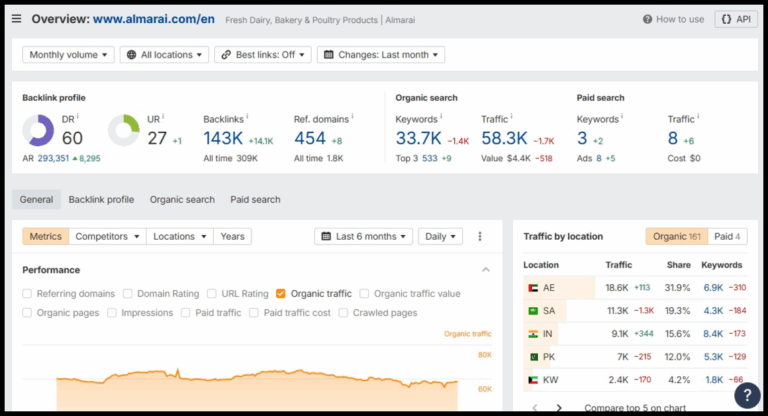The image size is (768, 416).
Task: Switch to the Paid search tab
Action: 255,199
